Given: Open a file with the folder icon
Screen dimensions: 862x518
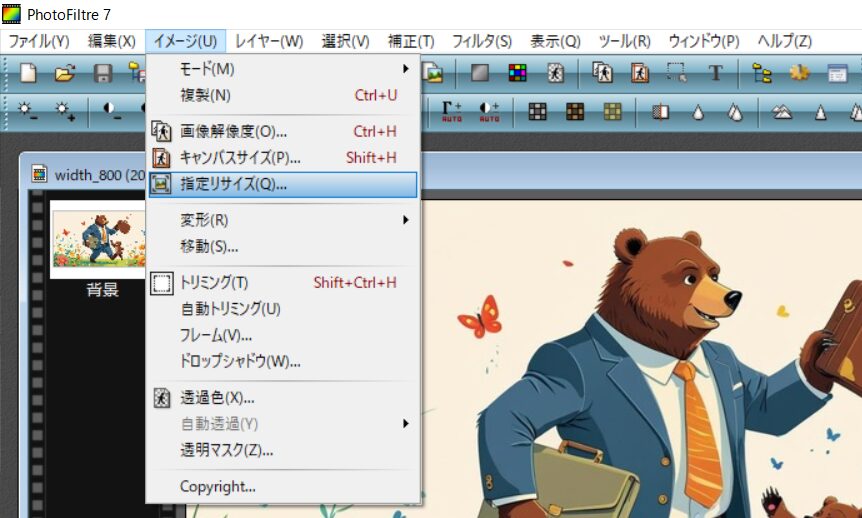Looking at the screenshot, I should [65, 73].
